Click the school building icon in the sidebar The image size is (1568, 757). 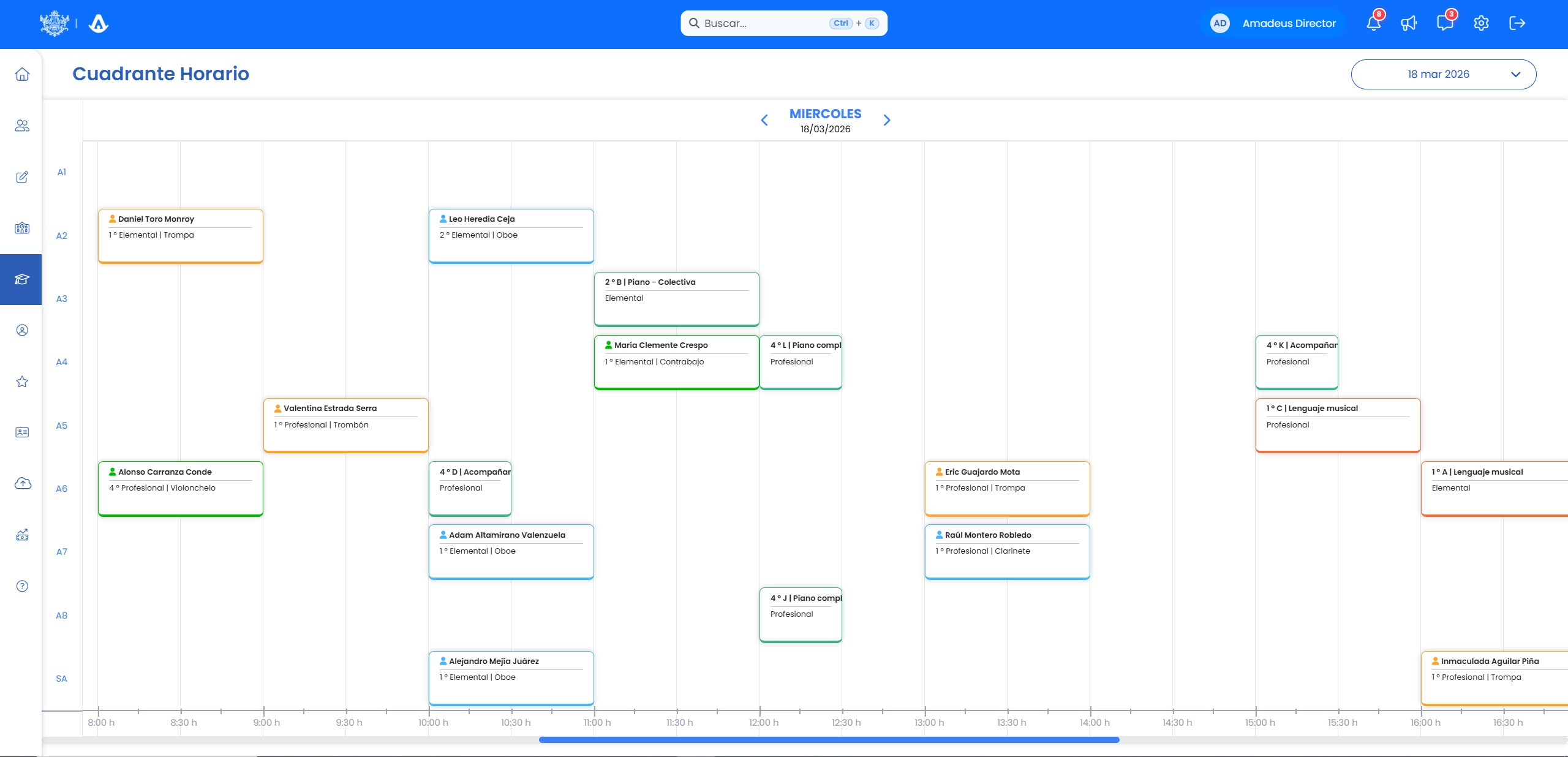coord(21,228)
